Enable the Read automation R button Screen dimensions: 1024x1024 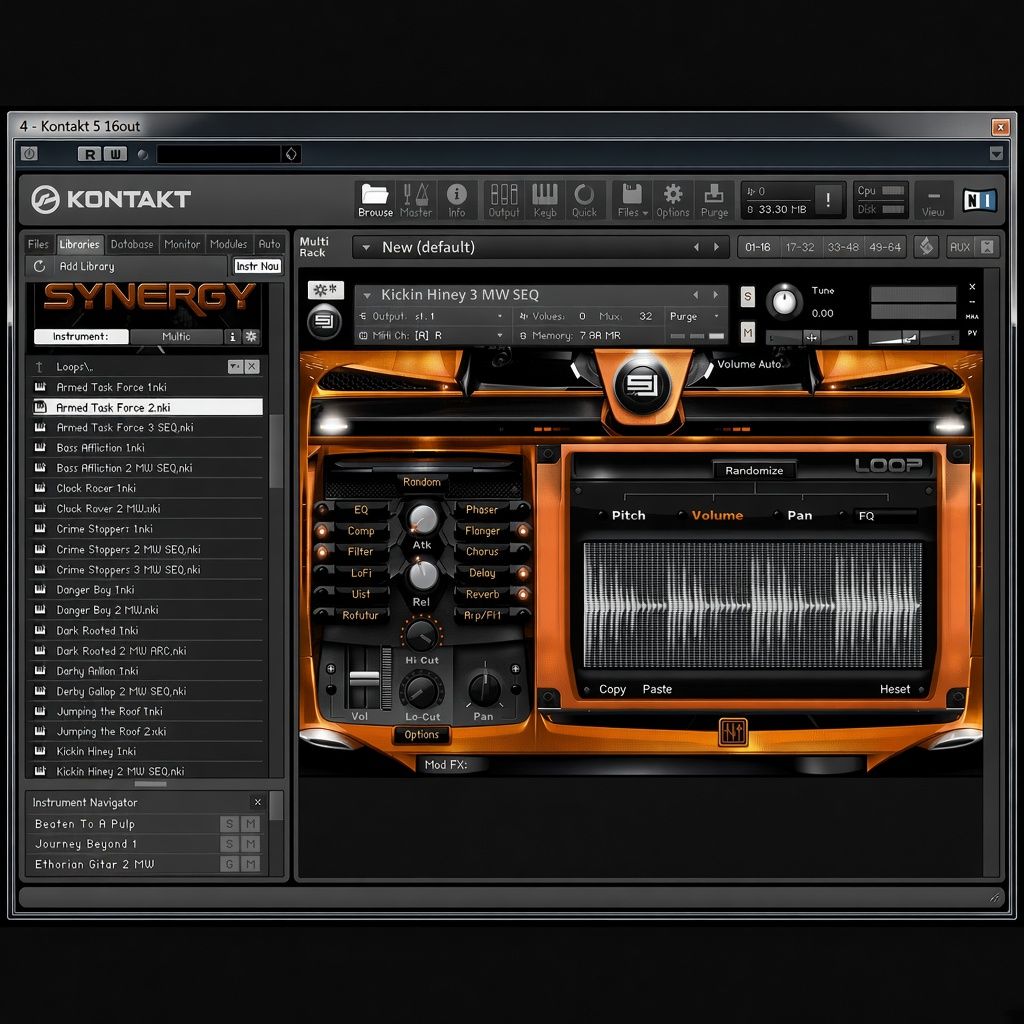click(x=89, y=154)
